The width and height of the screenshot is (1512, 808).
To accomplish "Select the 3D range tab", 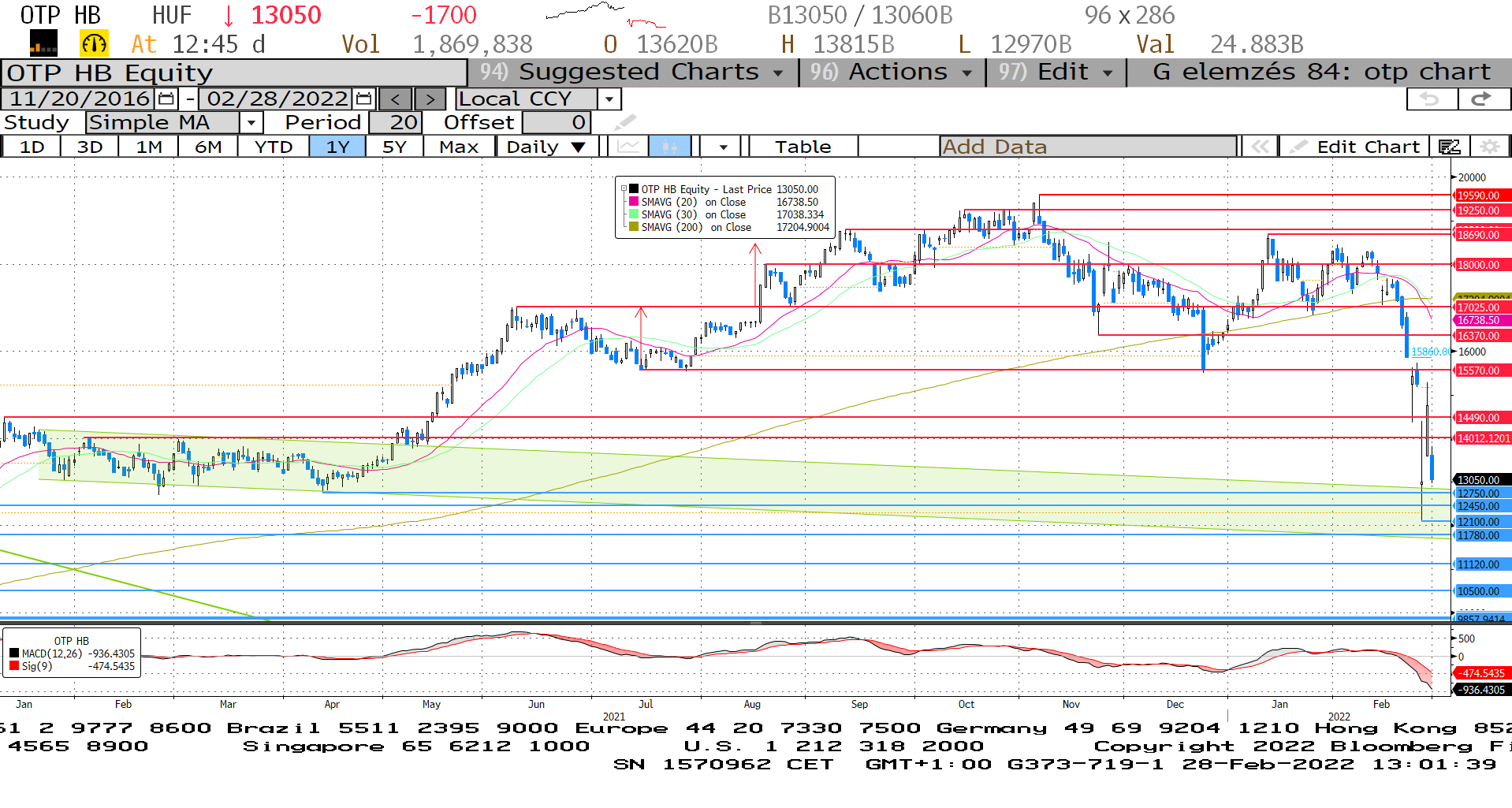I will (x=90, y=147).
